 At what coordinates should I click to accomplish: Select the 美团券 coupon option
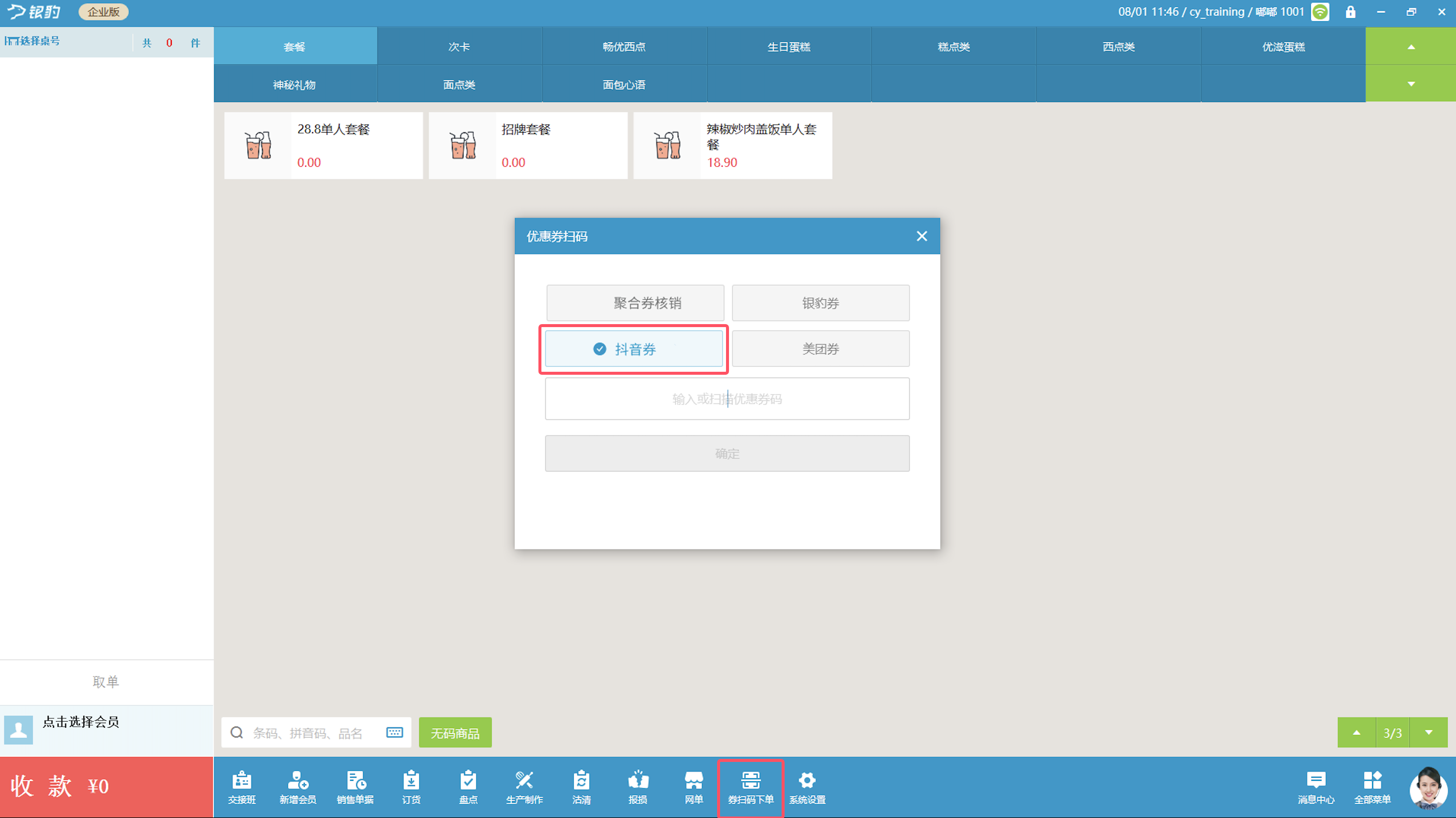(820, 349)
